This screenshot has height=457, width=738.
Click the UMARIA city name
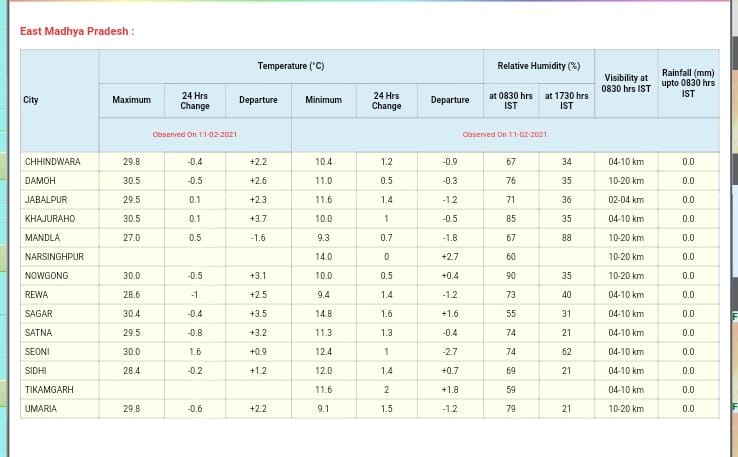point(41,409)
